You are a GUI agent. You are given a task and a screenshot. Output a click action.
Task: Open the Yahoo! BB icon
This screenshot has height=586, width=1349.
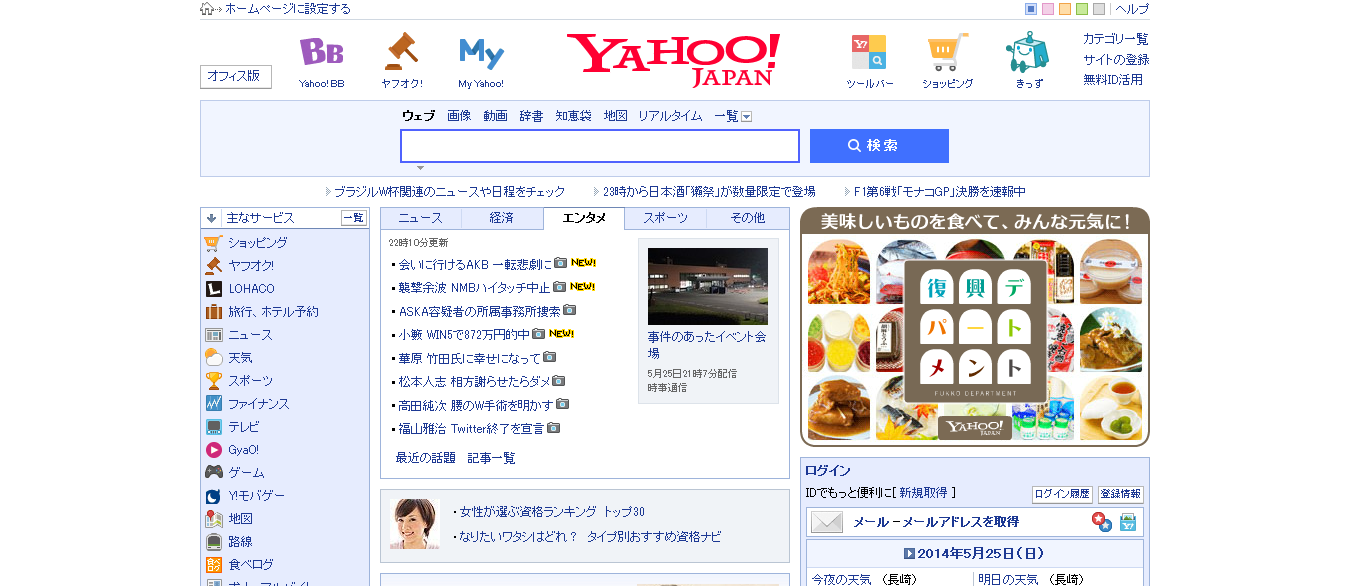pyautogui.click(x=321, y=52)
